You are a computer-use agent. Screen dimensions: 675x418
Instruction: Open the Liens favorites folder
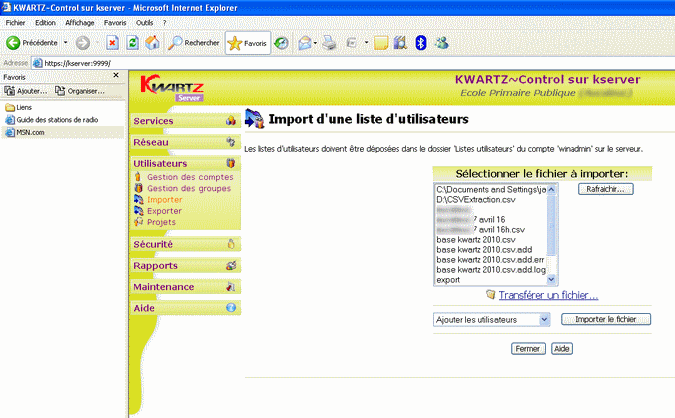point(19,107)
